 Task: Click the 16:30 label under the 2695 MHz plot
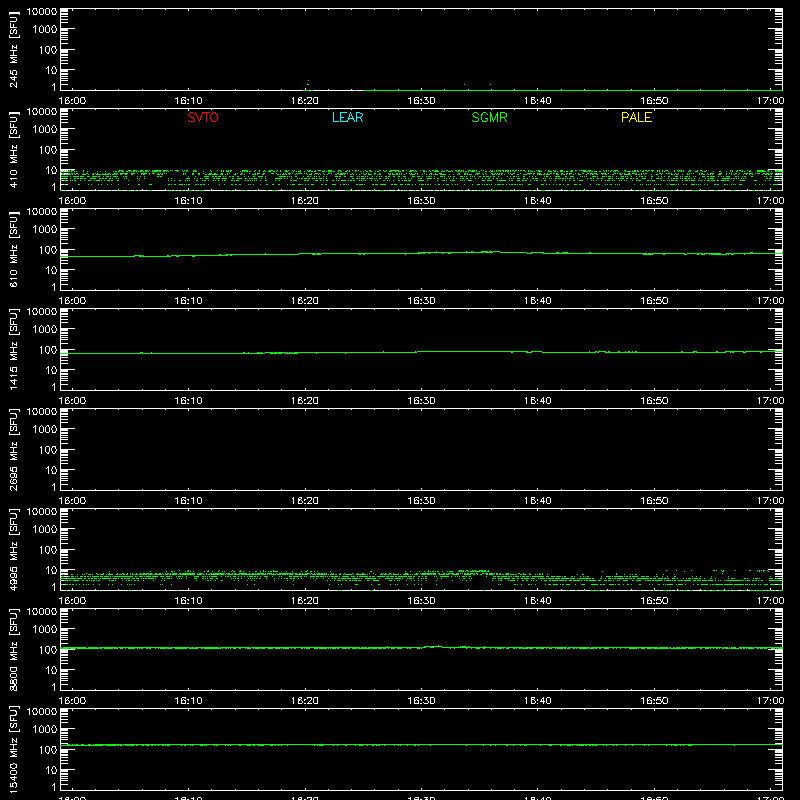[421, 501]
